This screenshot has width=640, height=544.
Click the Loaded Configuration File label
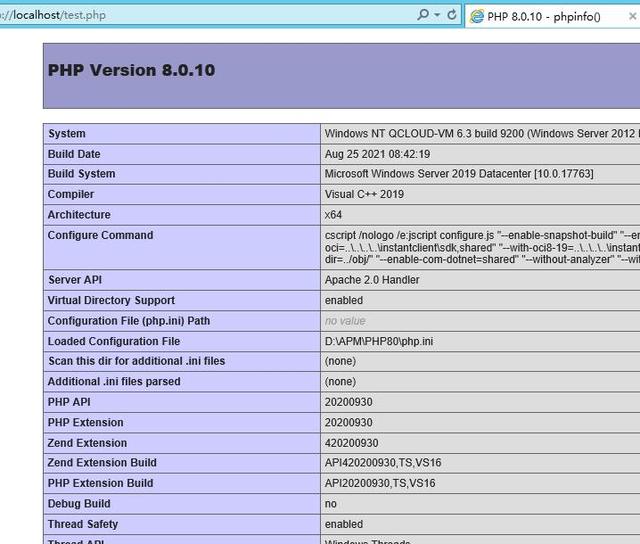click(x=114, y=341)
